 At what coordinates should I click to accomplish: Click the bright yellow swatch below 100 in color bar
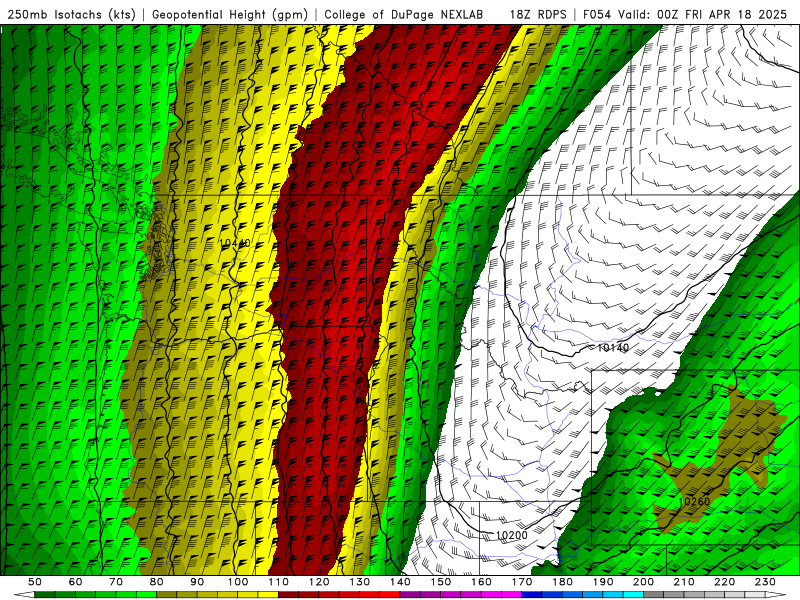[248, 595]
